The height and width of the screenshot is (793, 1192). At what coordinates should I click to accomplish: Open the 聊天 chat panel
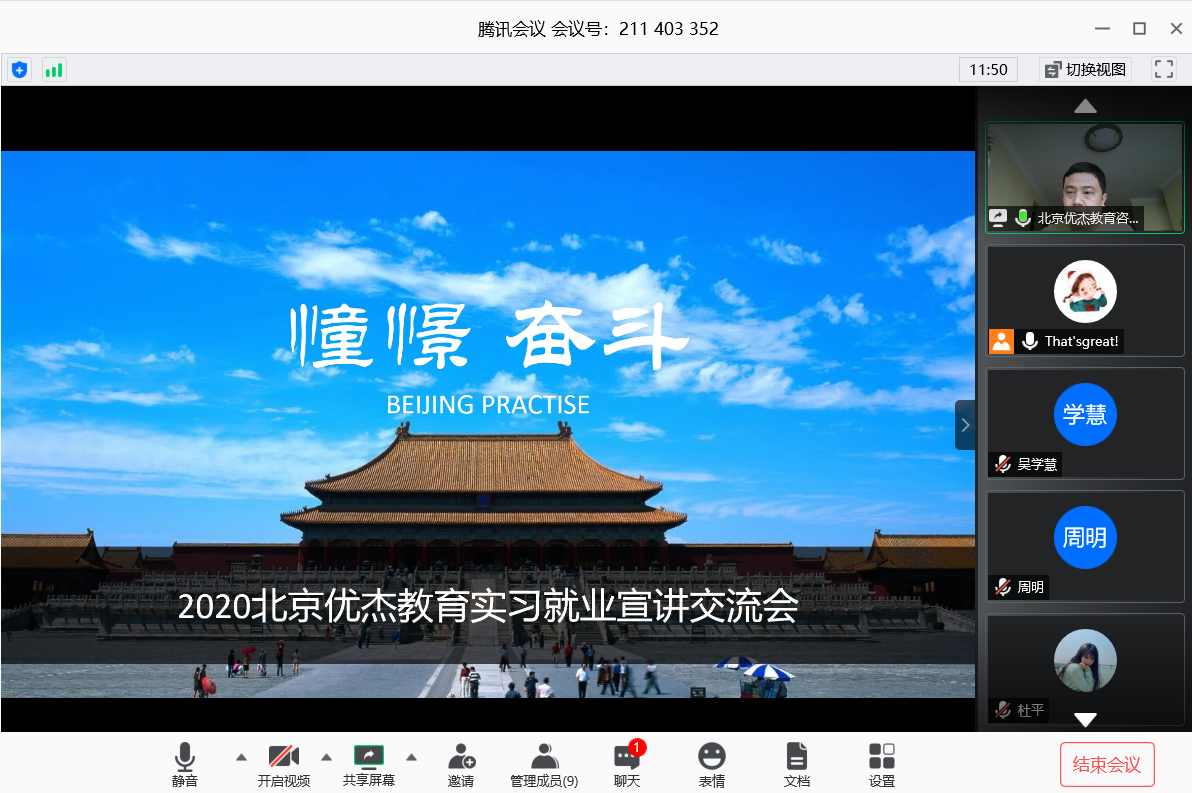coord(627,765)
